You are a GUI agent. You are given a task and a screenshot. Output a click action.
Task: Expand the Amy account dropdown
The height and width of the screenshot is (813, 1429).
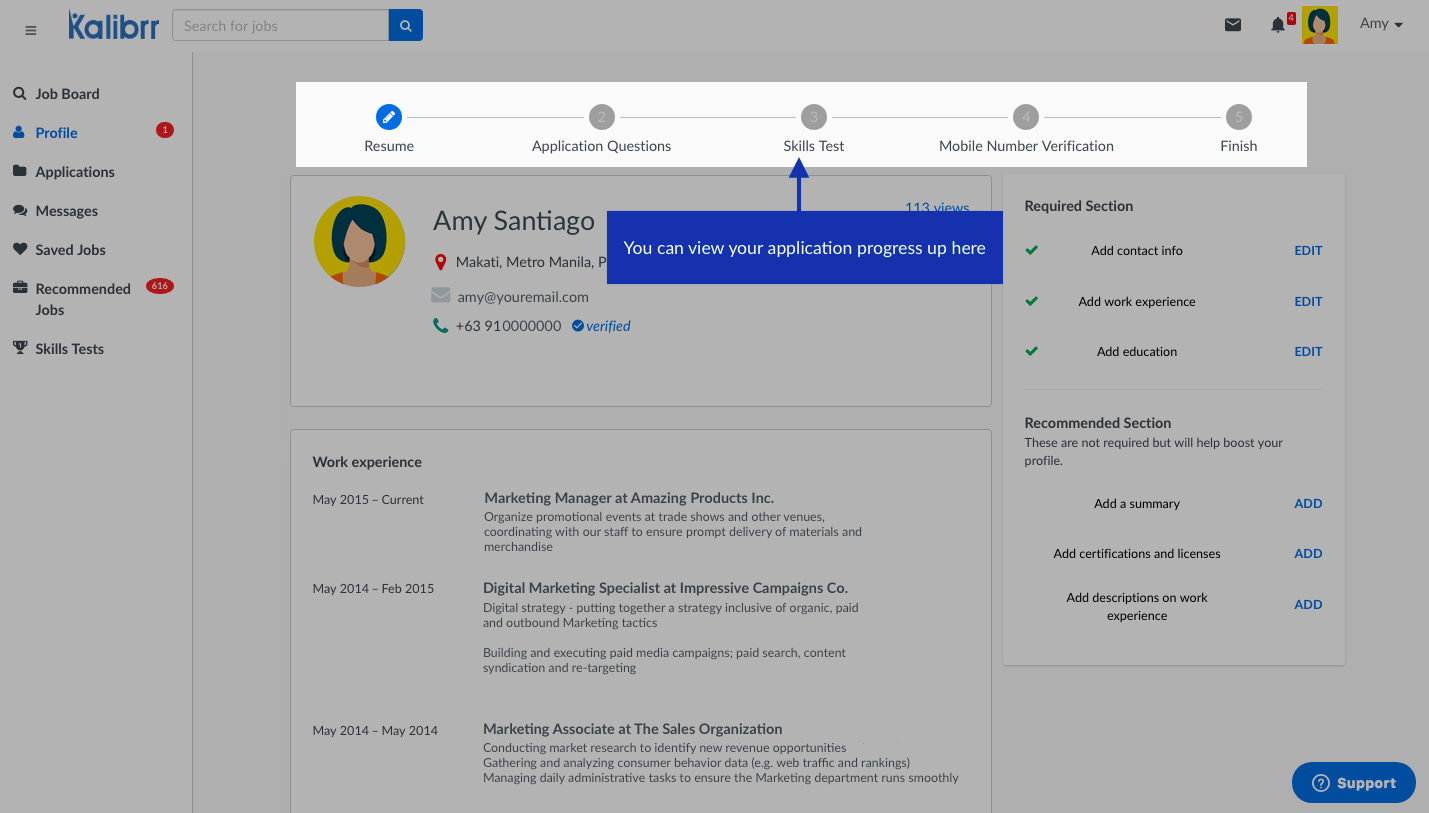(x=1381, y=24)
